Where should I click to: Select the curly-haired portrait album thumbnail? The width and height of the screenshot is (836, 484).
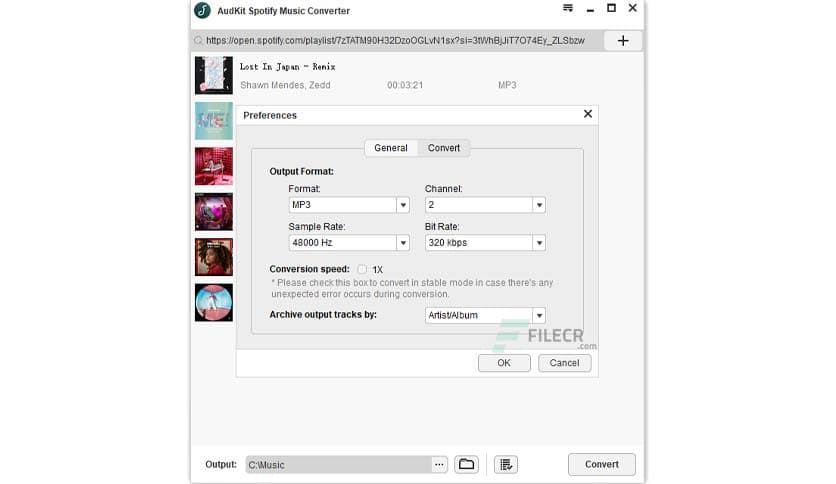pyautogui.click(x=214, y=257)
